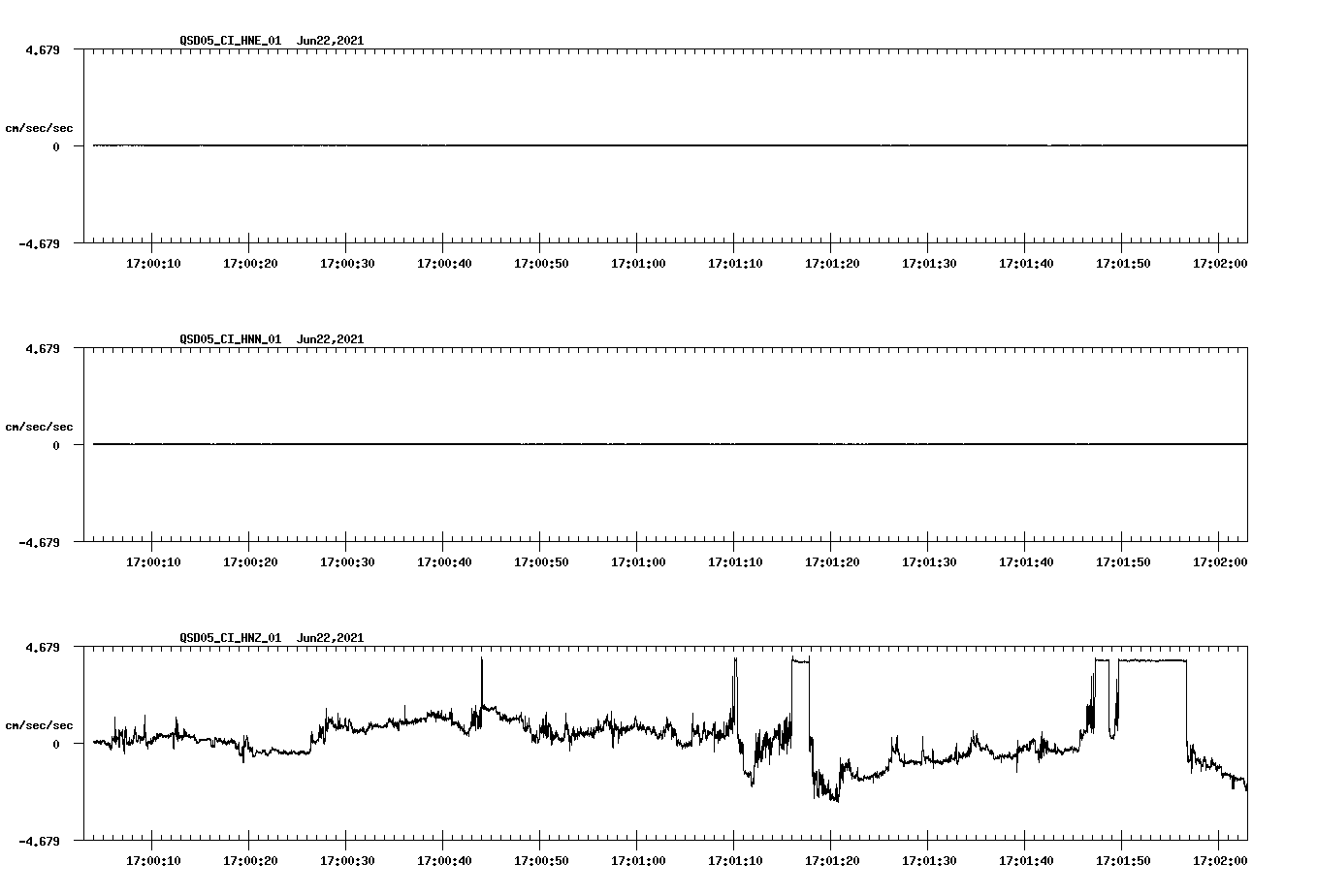Viewport: 1317px width, 896px height.
Task: Click the 17:01:20 time label under HNN plot
Action: tap(832, 562)
